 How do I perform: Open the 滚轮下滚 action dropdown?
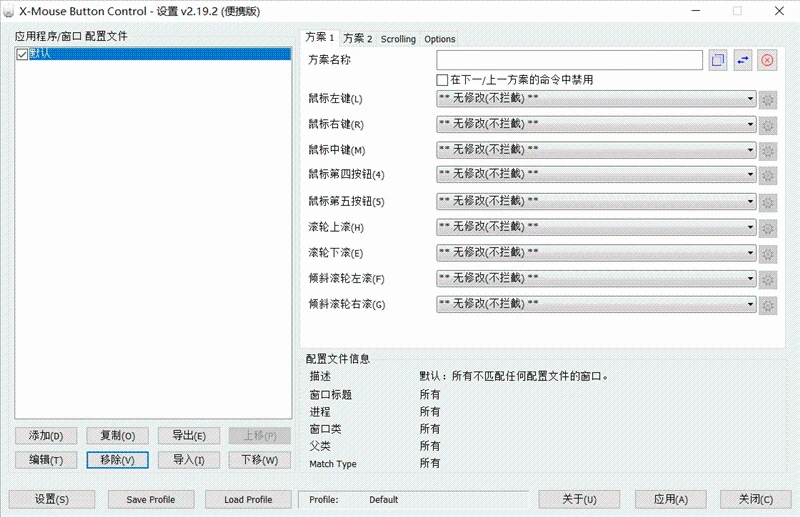pos(596,252)
